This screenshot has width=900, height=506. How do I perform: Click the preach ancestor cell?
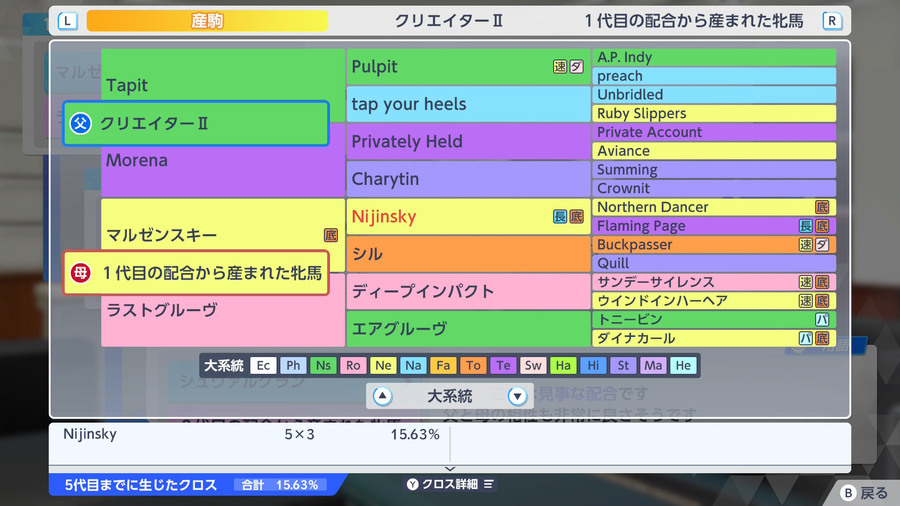(713, 76)
